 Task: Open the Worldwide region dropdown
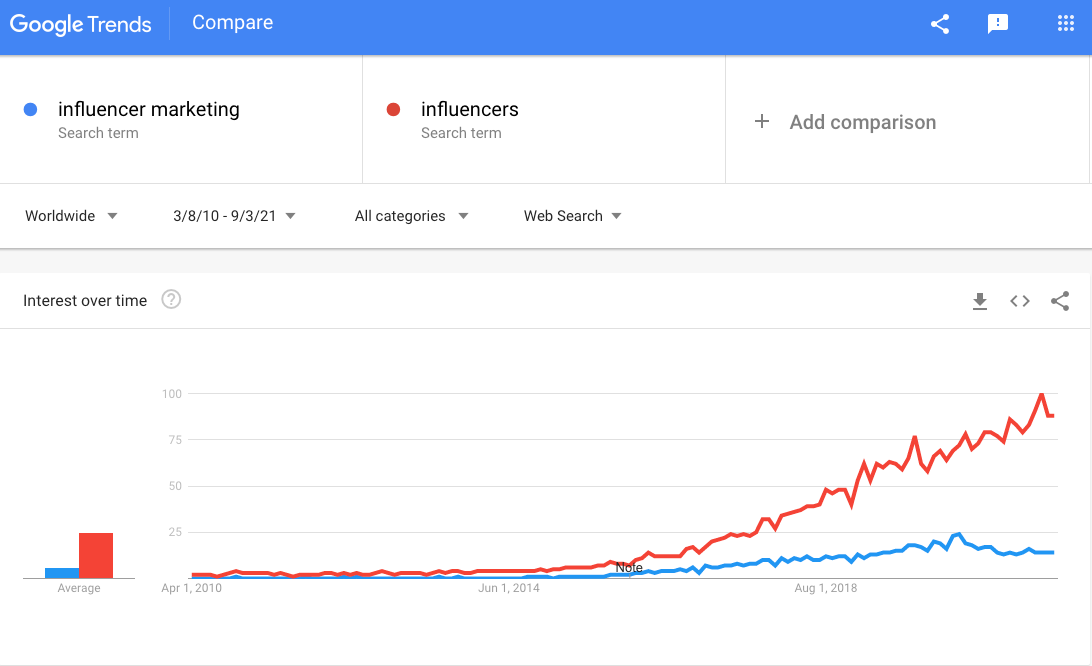tap(71, 216)
